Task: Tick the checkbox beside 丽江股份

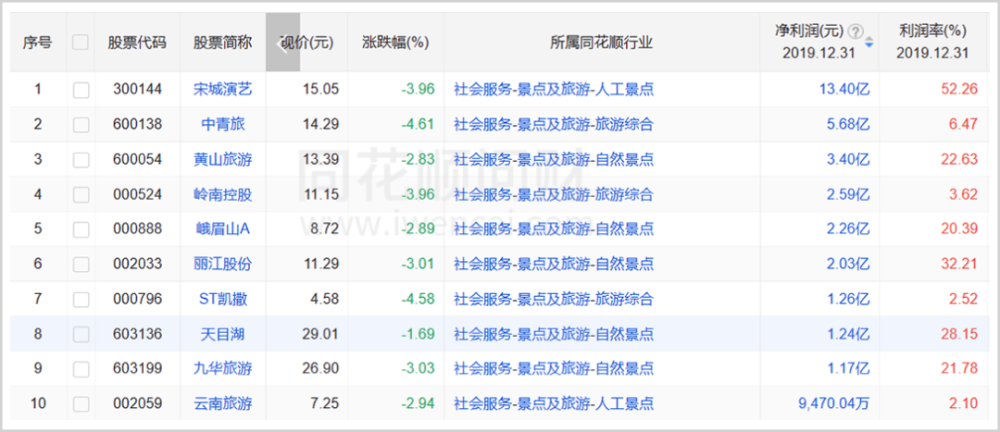Action: pyautogui.click(x=80, y=264)
